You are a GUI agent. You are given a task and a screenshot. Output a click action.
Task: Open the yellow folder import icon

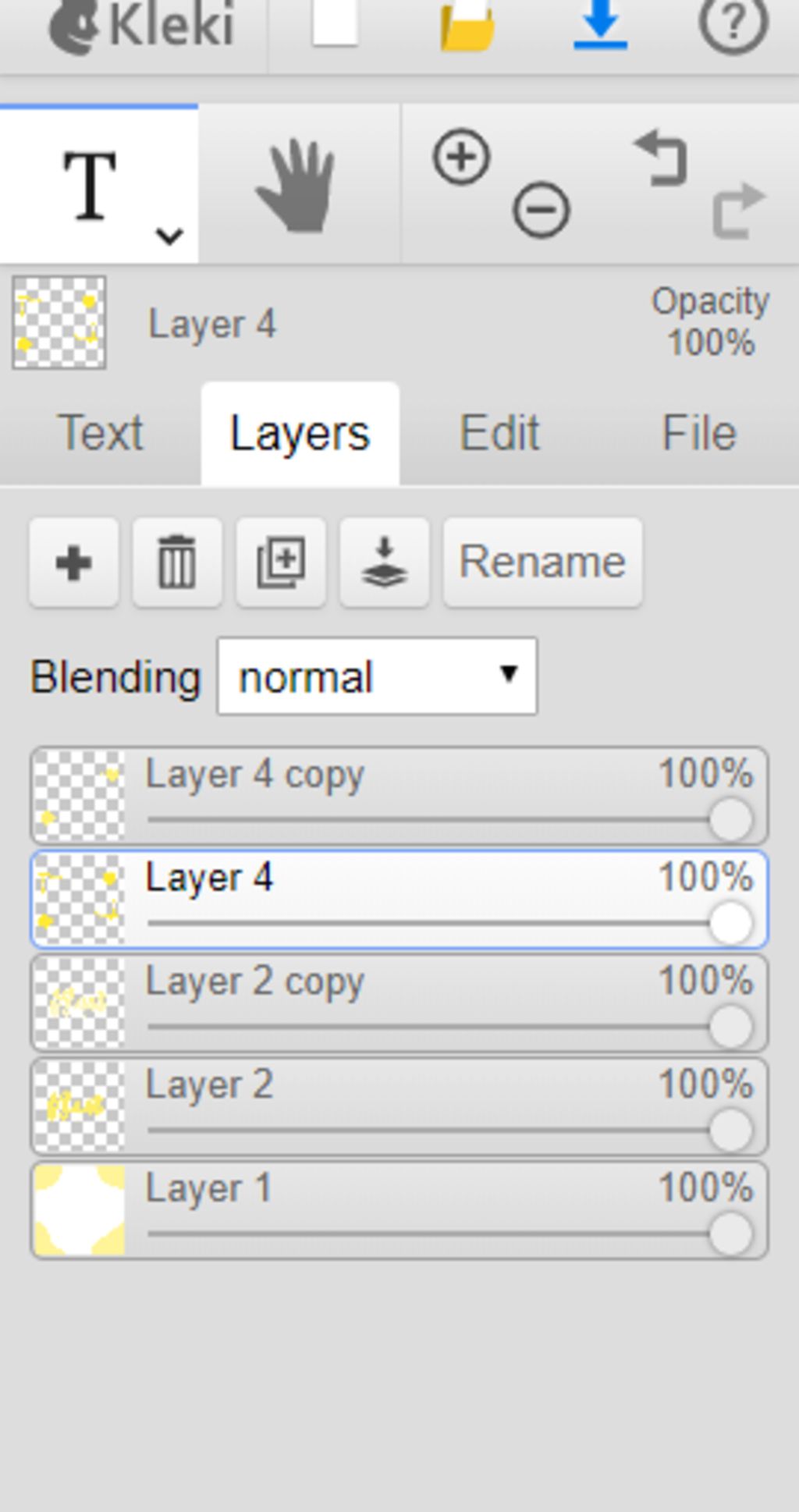pos(468,25)
